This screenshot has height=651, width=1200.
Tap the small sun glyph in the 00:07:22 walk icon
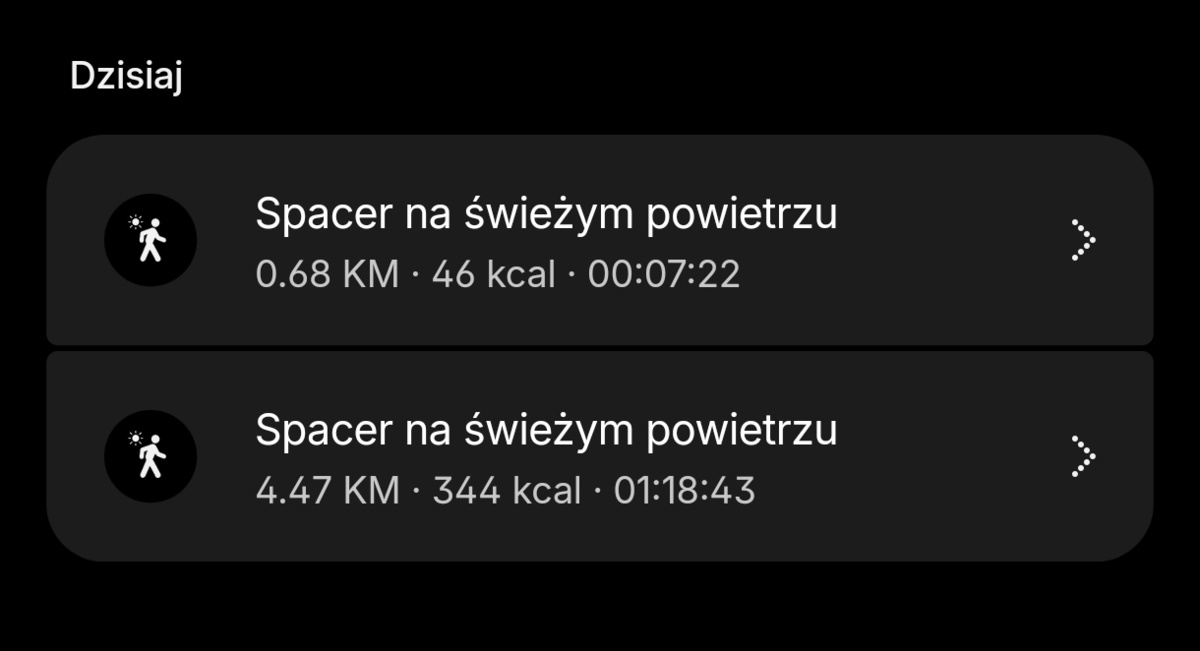click(136, 222)
